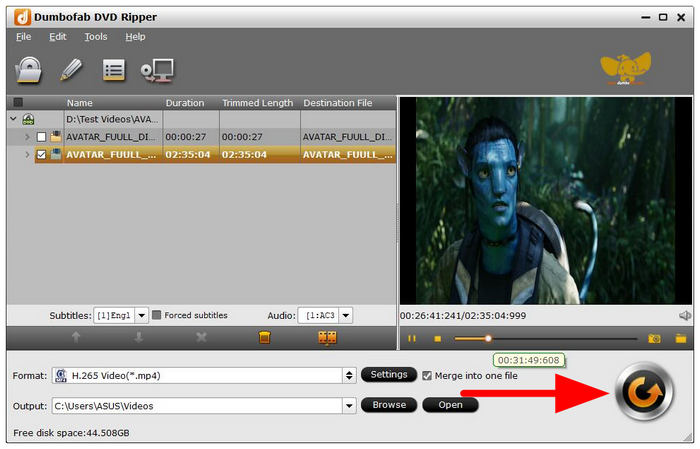The width and height of the screenshot is (700, 449).
Task: Check the 00:00:27 title checkbox
Action: (41, 137)
